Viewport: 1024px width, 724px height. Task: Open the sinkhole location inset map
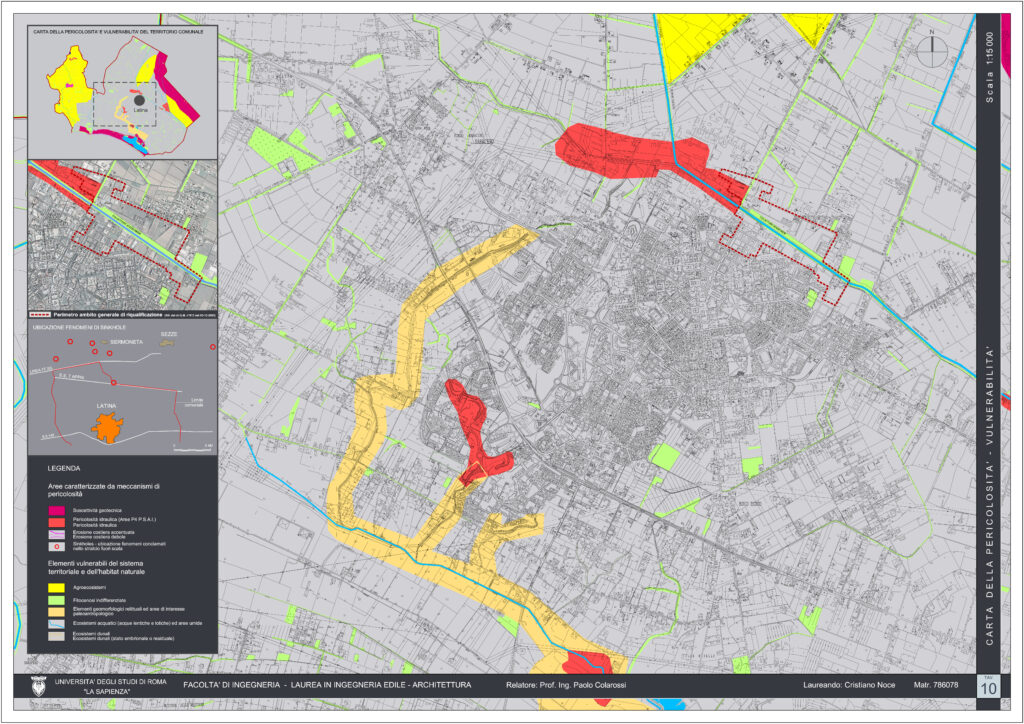pos(123,387)
